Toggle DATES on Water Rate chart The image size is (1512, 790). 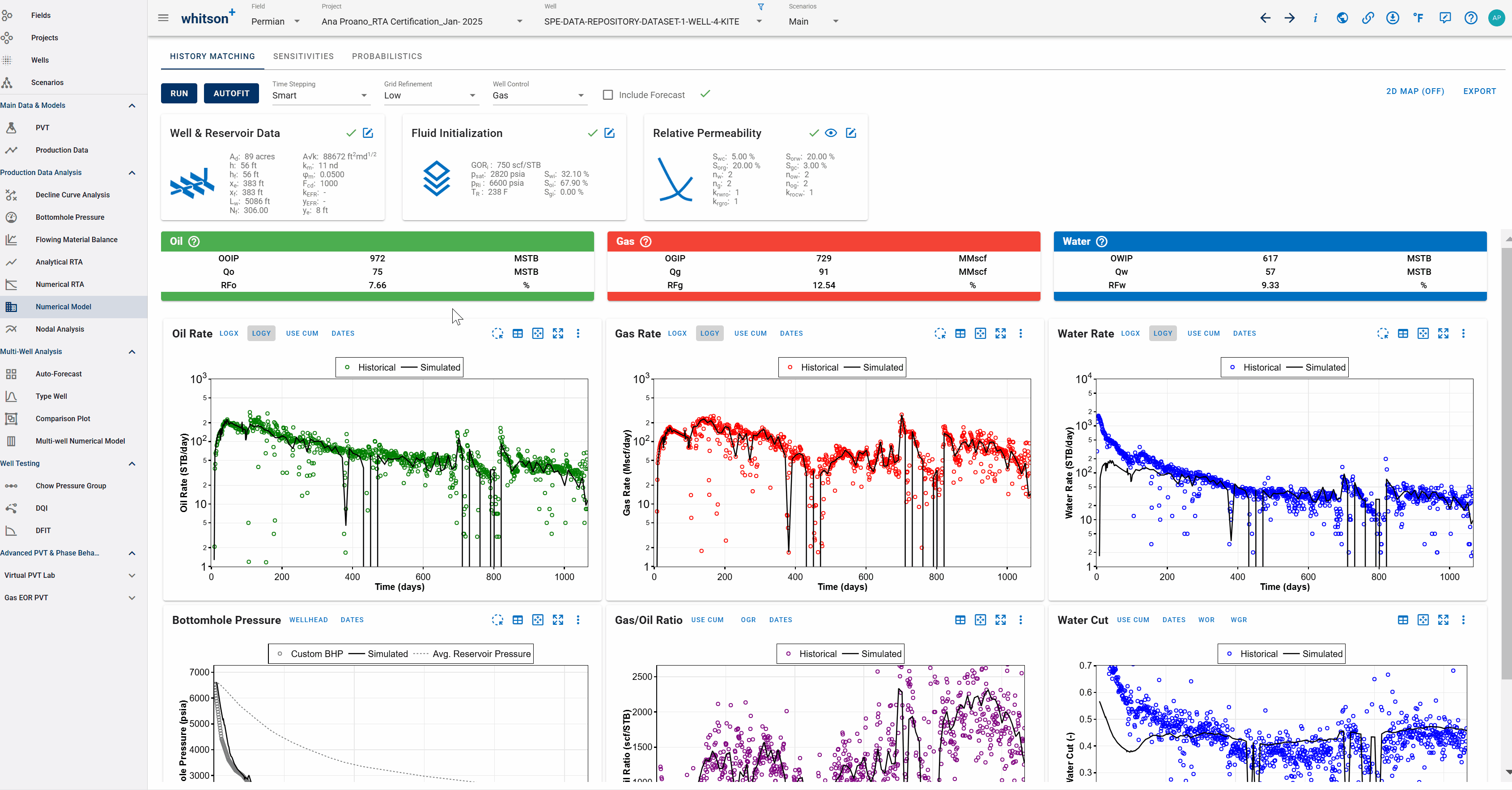click(1244, 333)
